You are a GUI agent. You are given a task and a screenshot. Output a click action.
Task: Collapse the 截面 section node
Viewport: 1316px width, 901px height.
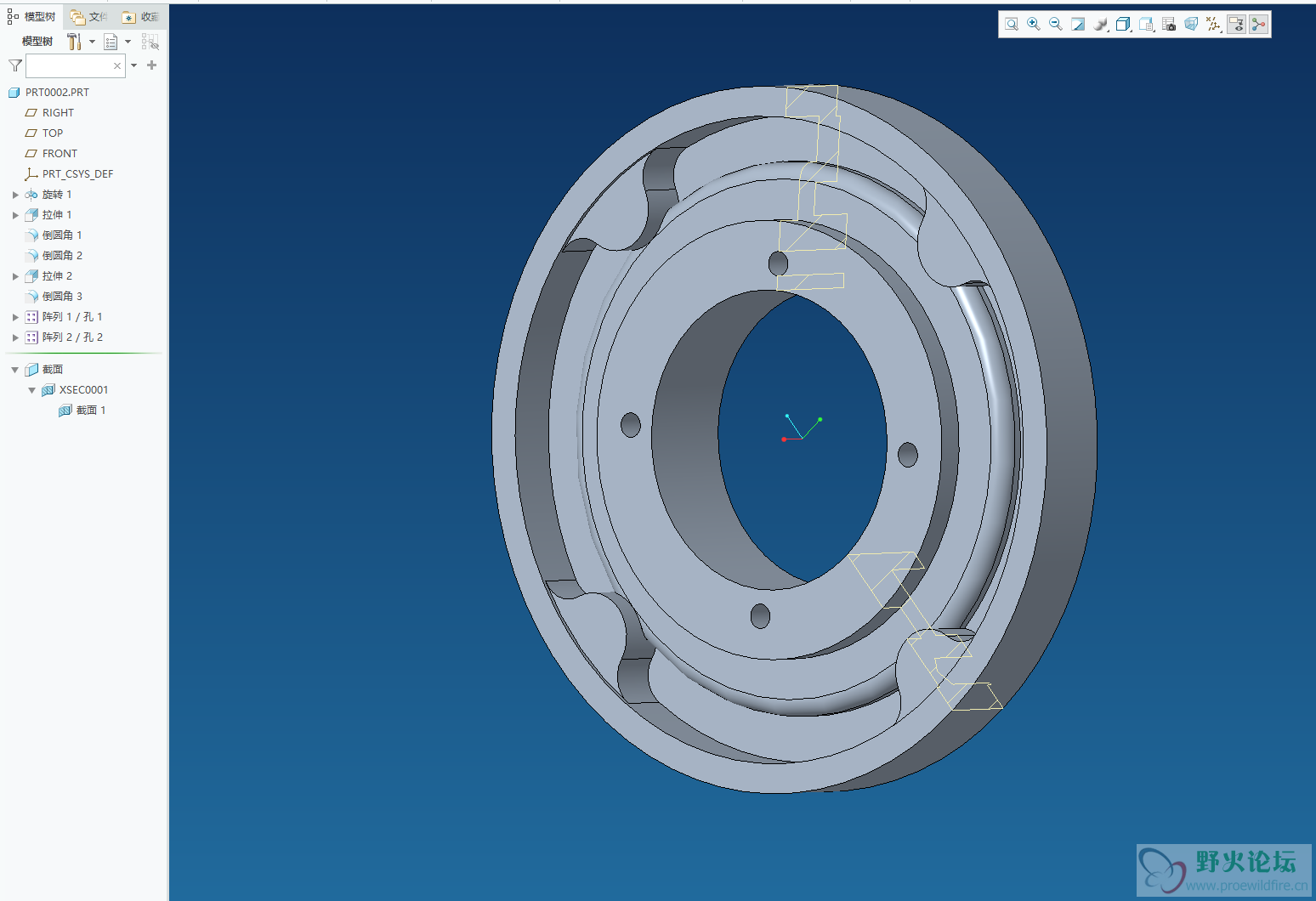tap(15, 370)
